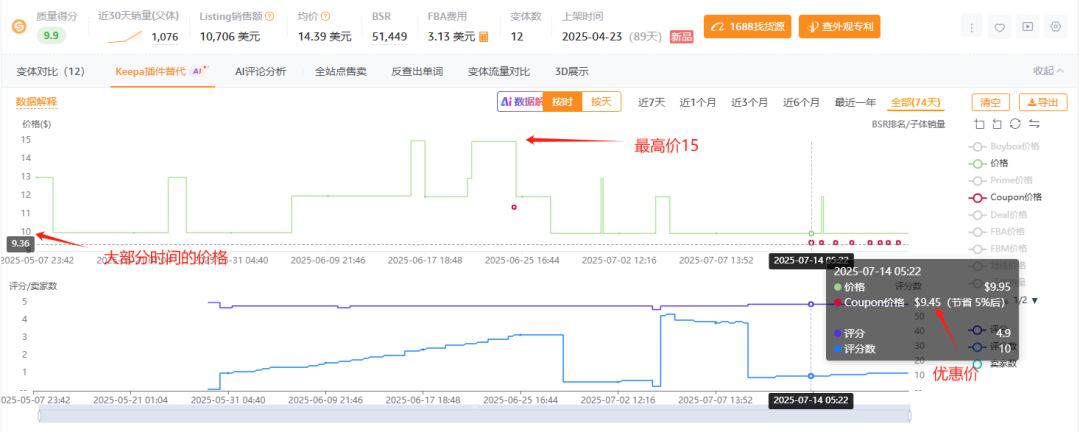Toggle Buybox价格 series in legend

pos(1004,146)
